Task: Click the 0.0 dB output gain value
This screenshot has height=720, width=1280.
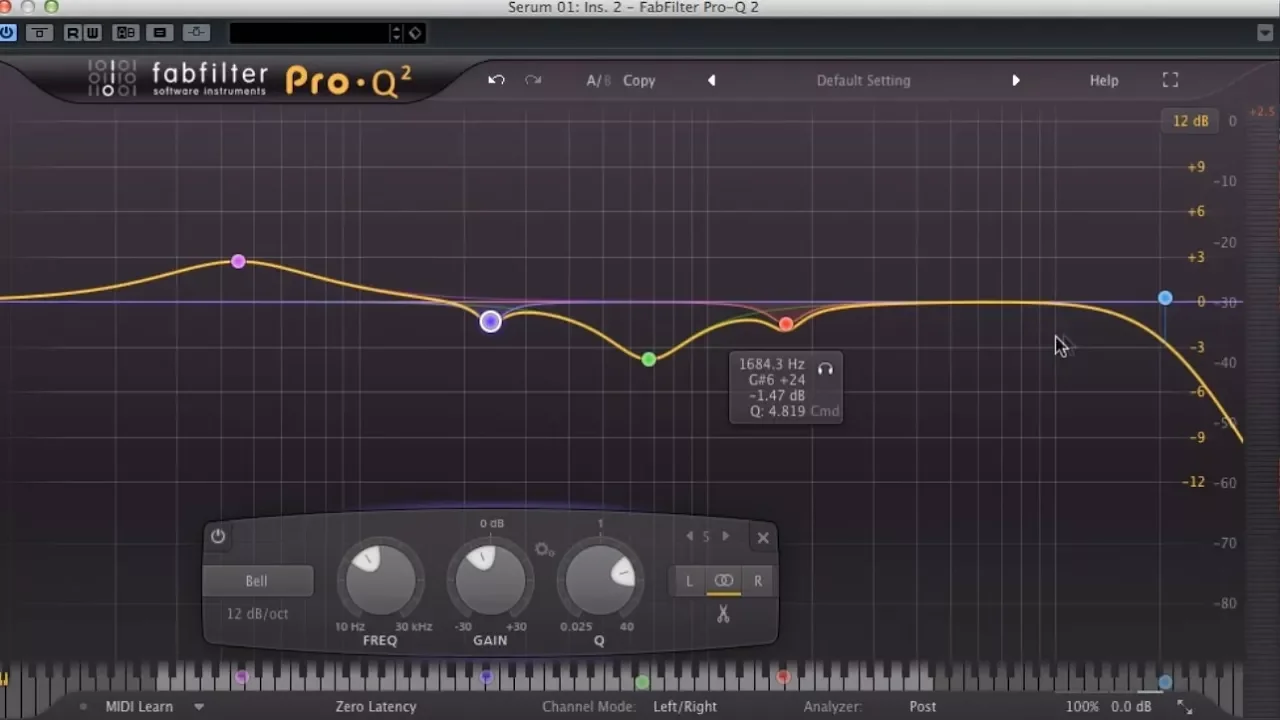Action: [1131, 706]
